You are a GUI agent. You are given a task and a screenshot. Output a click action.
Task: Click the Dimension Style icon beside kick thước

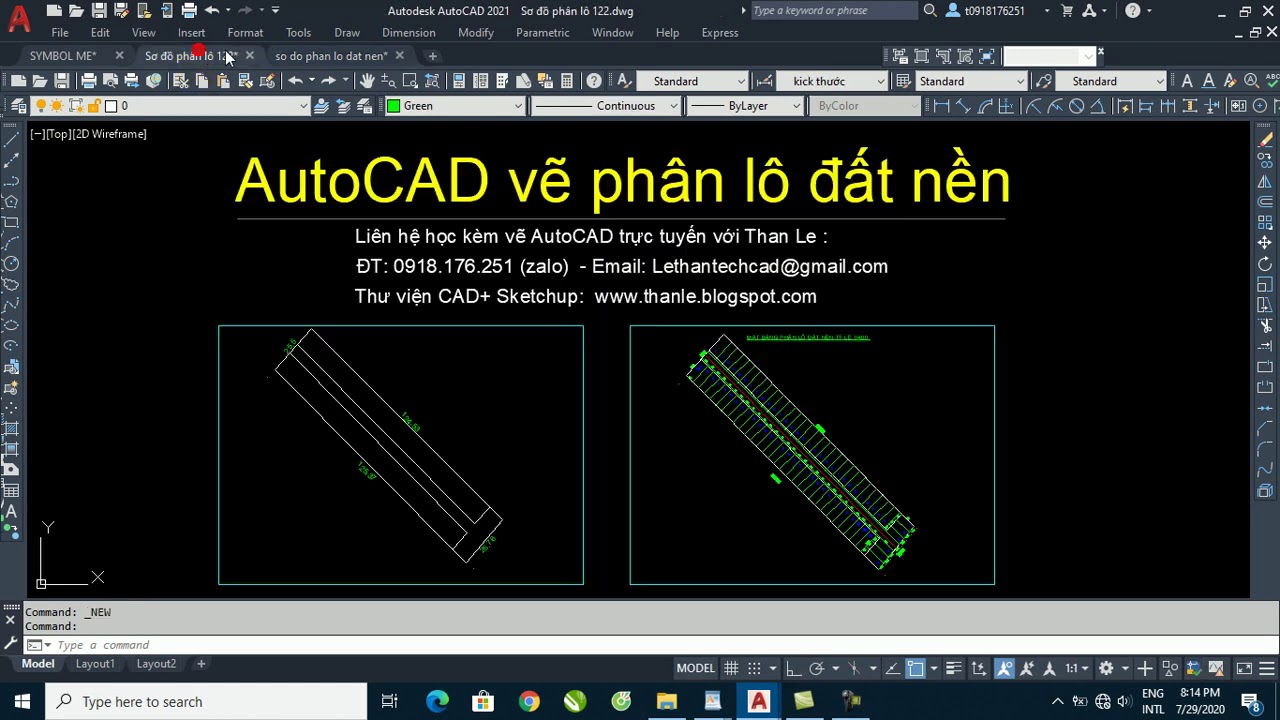(x=765, y=81)
